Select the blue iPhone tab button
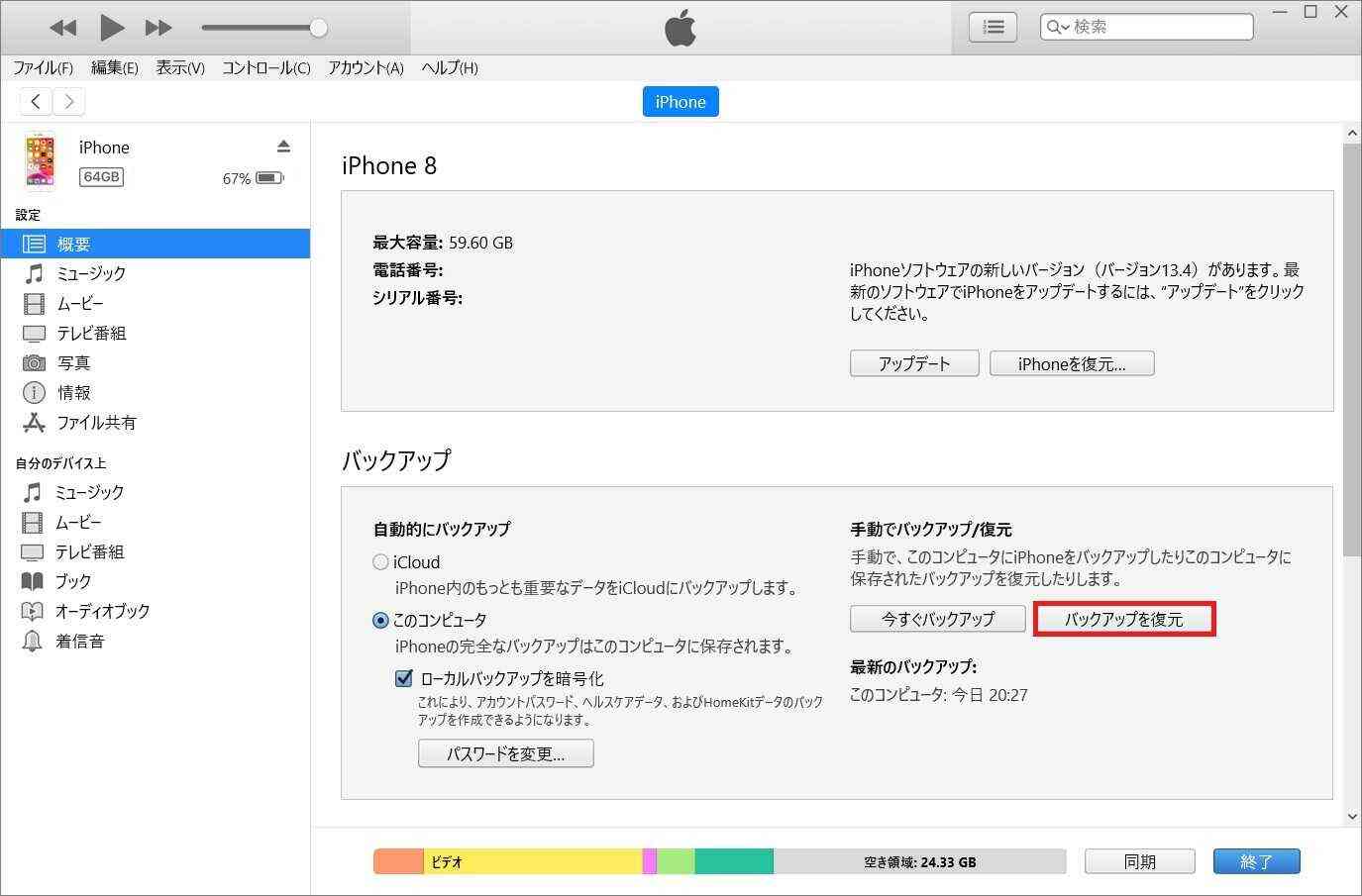 [681, 102]
